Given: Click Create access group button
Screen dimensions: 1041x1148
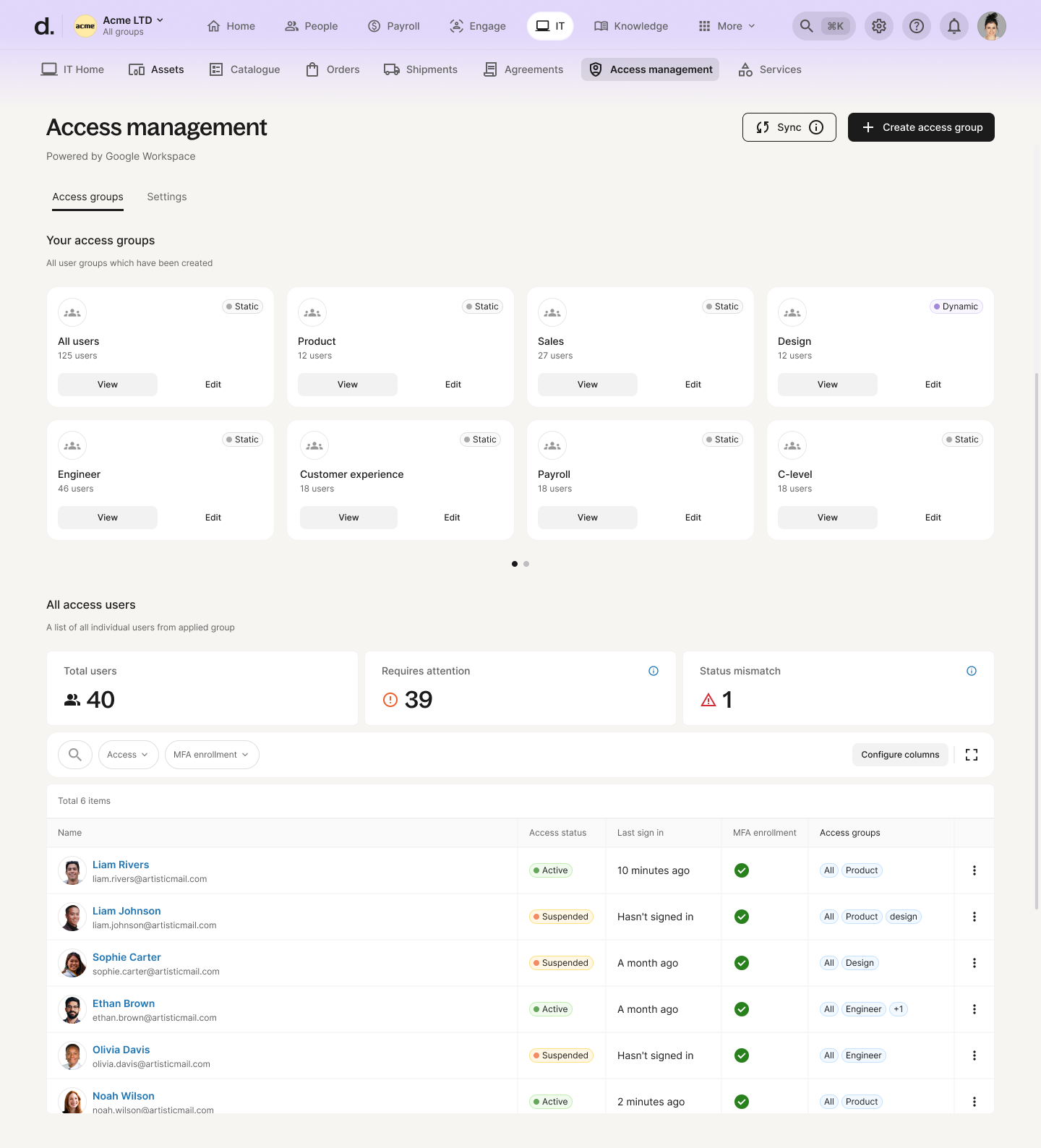Looking at the screenshot, I should click(x=921, y=127).
